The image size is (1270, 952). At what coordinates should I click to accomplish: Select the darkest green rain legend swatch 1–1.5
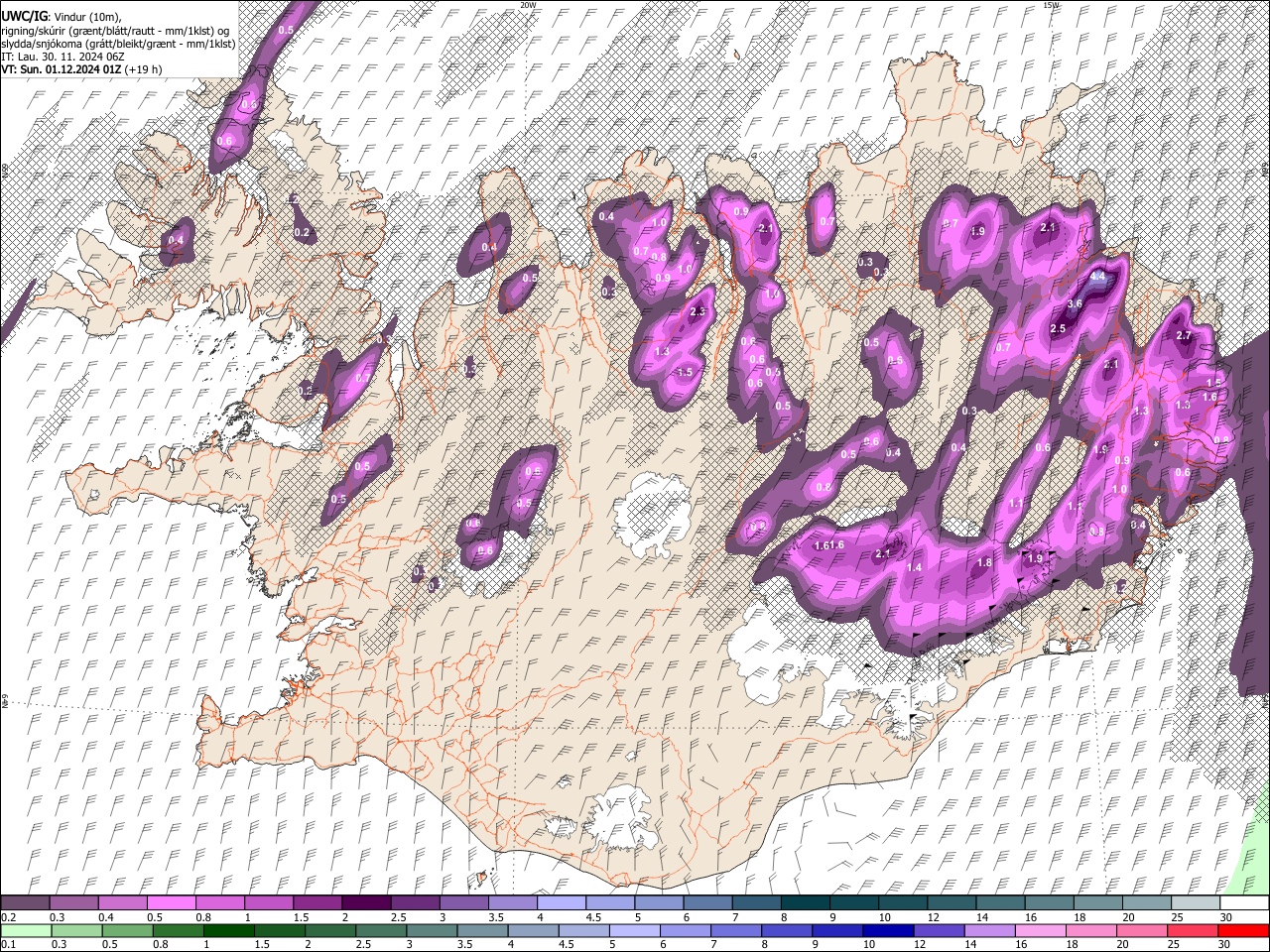[229, 930]
